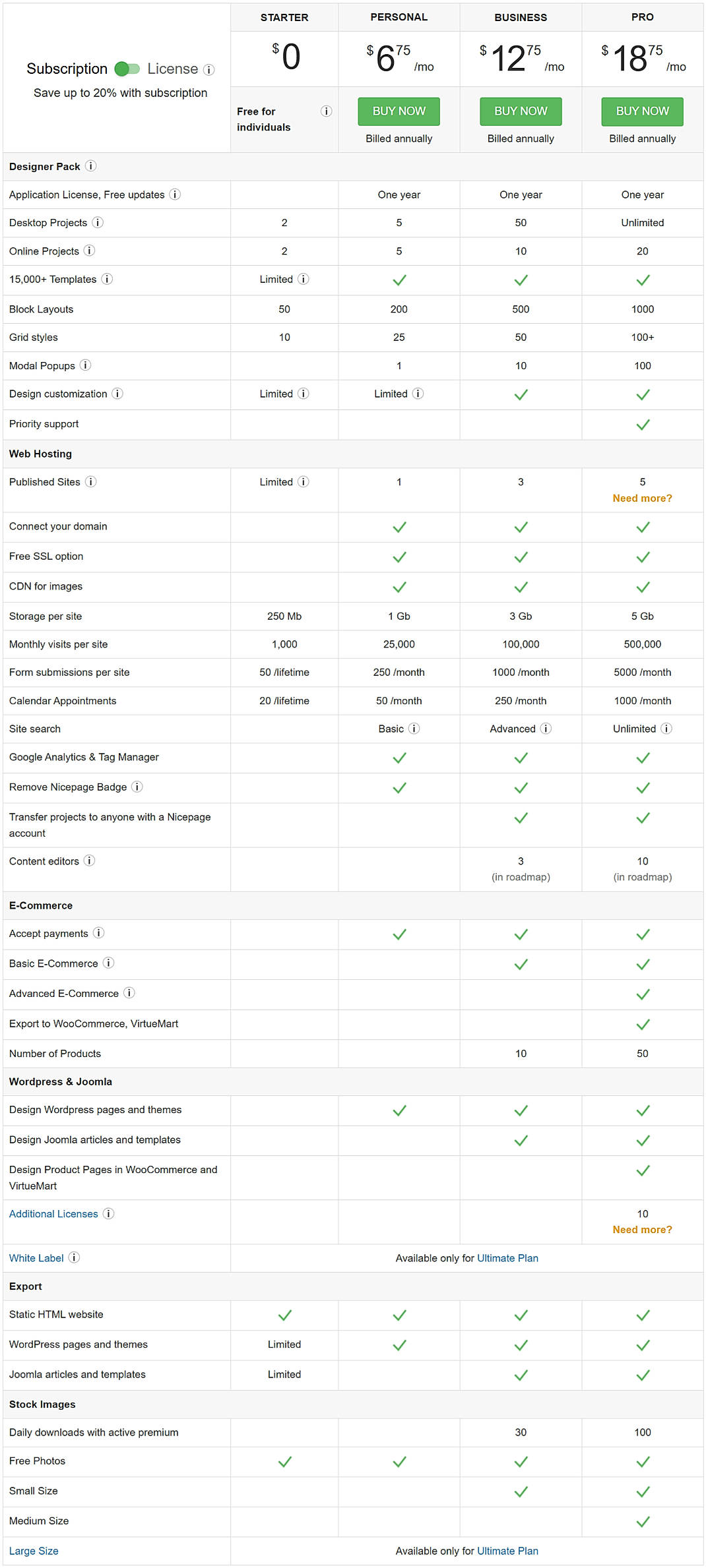Open the White Label link
This screenshot has height=1568, width=706.
36,1258
